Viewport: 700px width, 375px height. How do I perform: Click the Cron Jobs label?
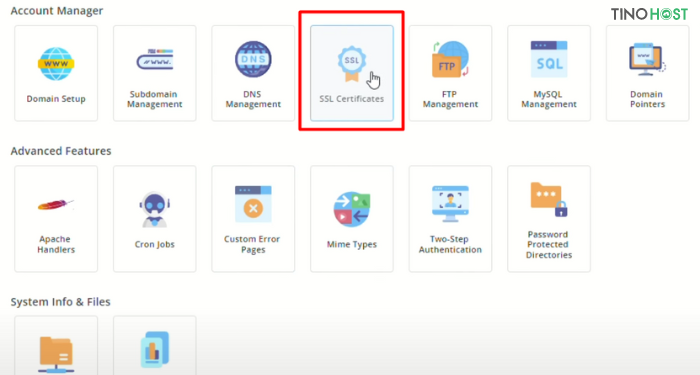(154, 244)
